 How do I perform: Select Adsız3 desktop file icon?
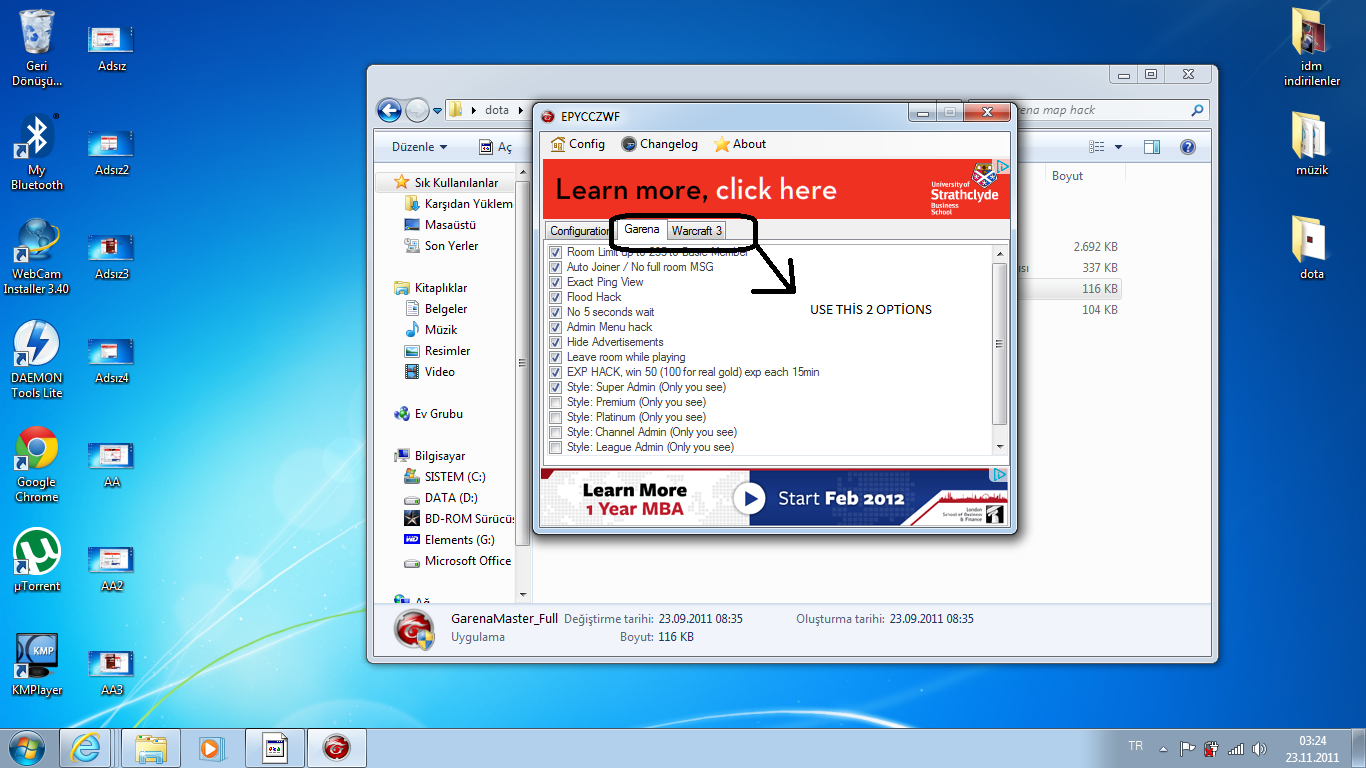pos(111,255)
